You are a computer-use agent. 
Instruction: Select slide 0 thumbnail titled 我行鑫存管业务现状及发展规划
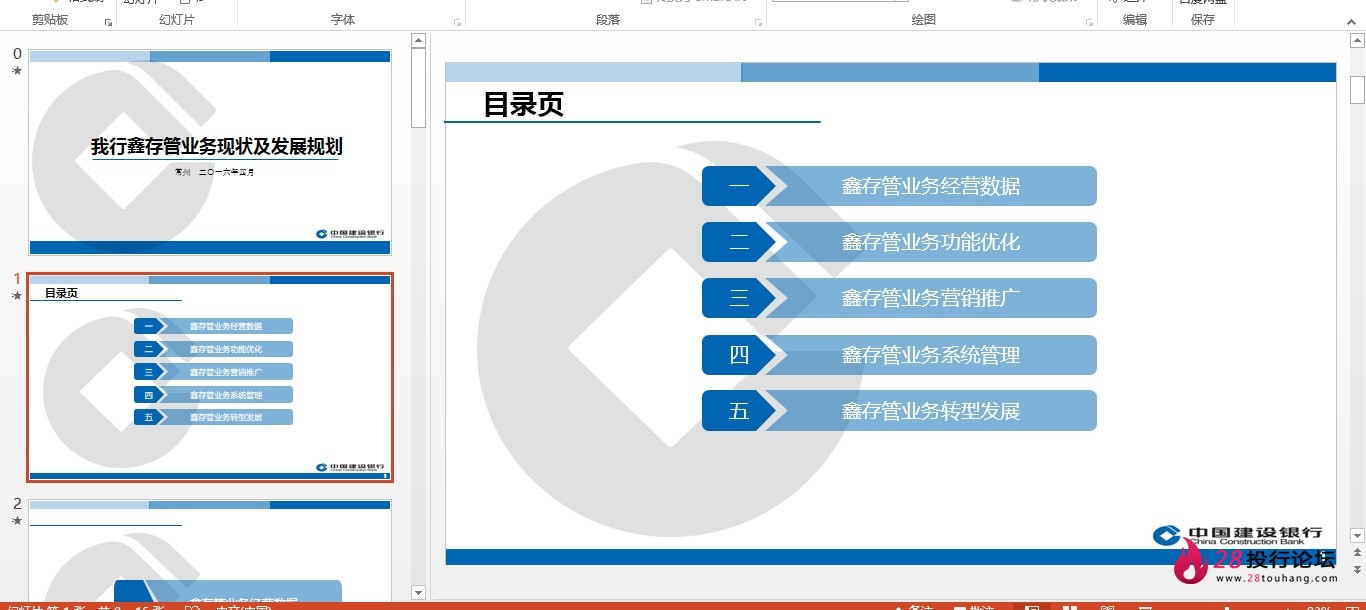[210, 153]
